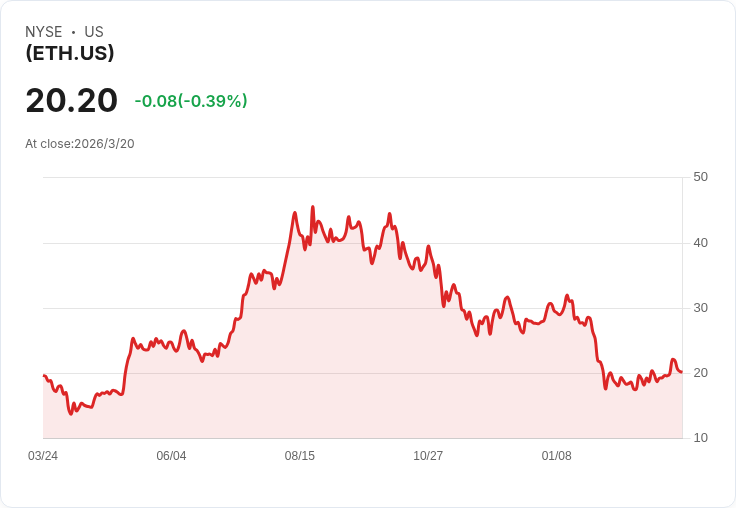Choose the 08/15 x-axis date
Viewport: 736px width, 508px height.
pyautogui.click(x=300, y=456)
